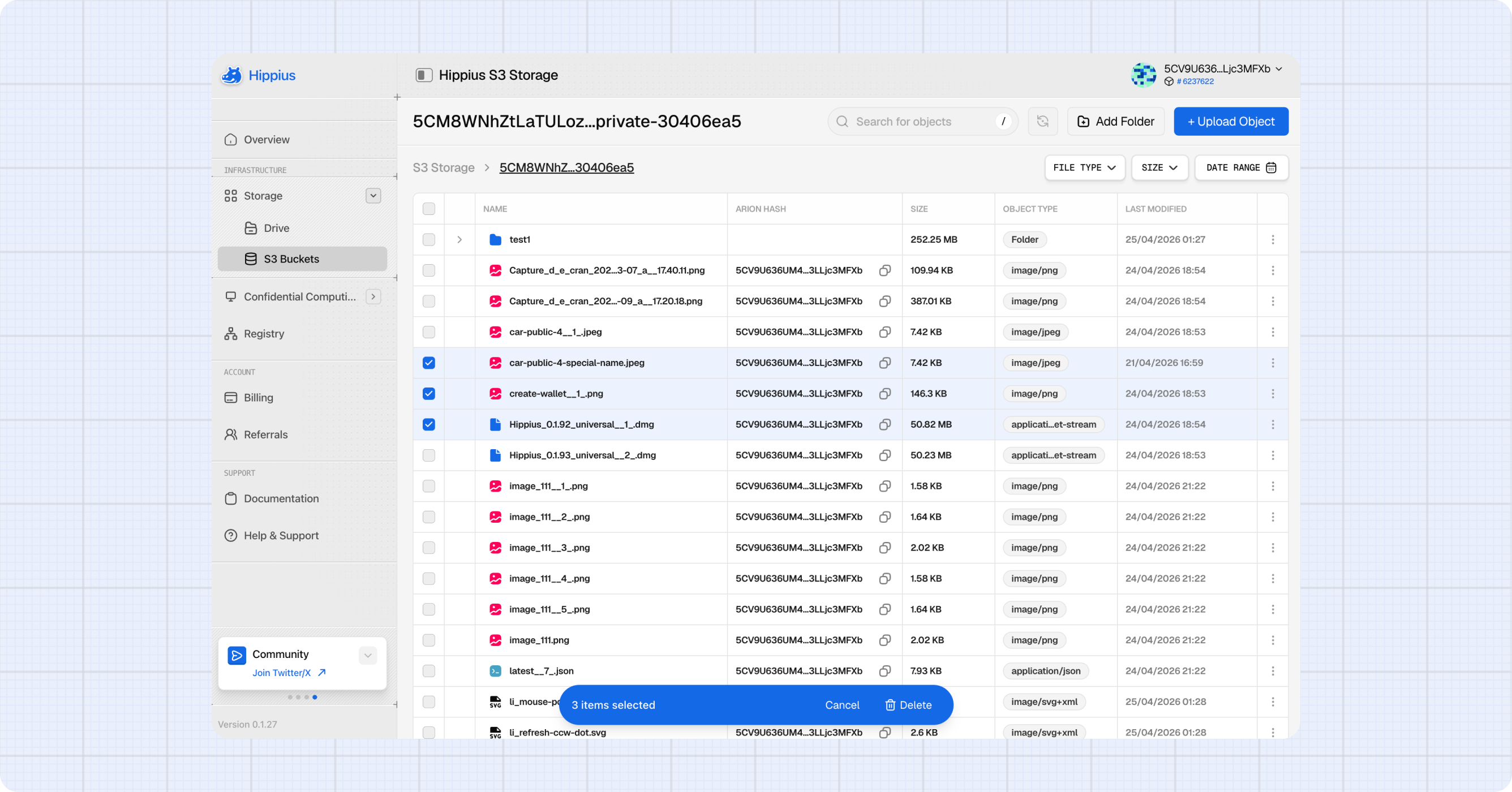Copy Arion hash for car-public-4-special-name.jpeg
Viewport: 1512px width, 792px height.
884,363
